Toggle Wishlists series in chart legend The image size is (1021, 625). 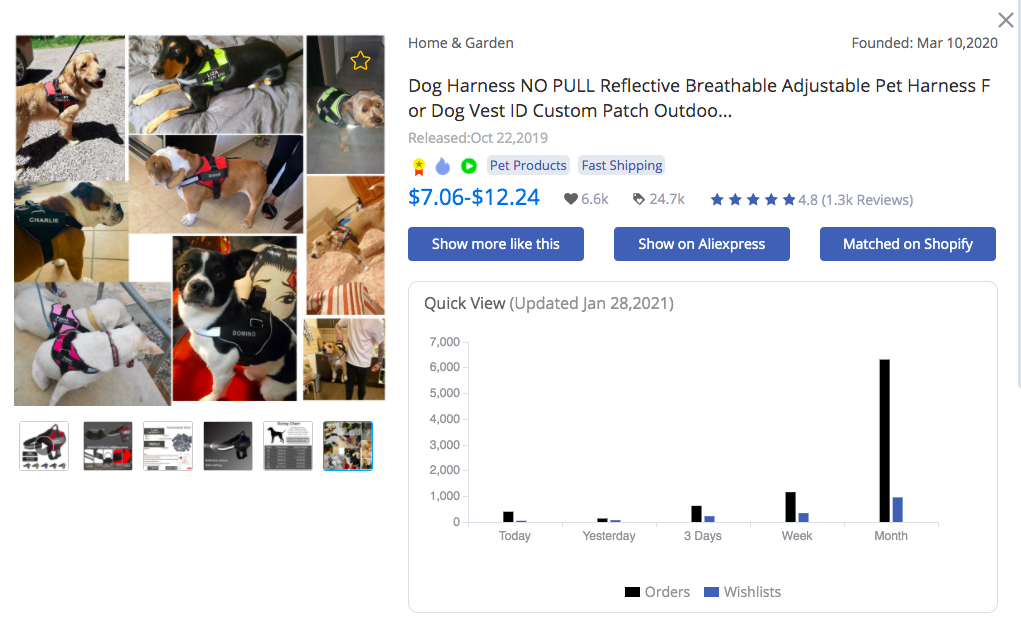pos(742,592)
